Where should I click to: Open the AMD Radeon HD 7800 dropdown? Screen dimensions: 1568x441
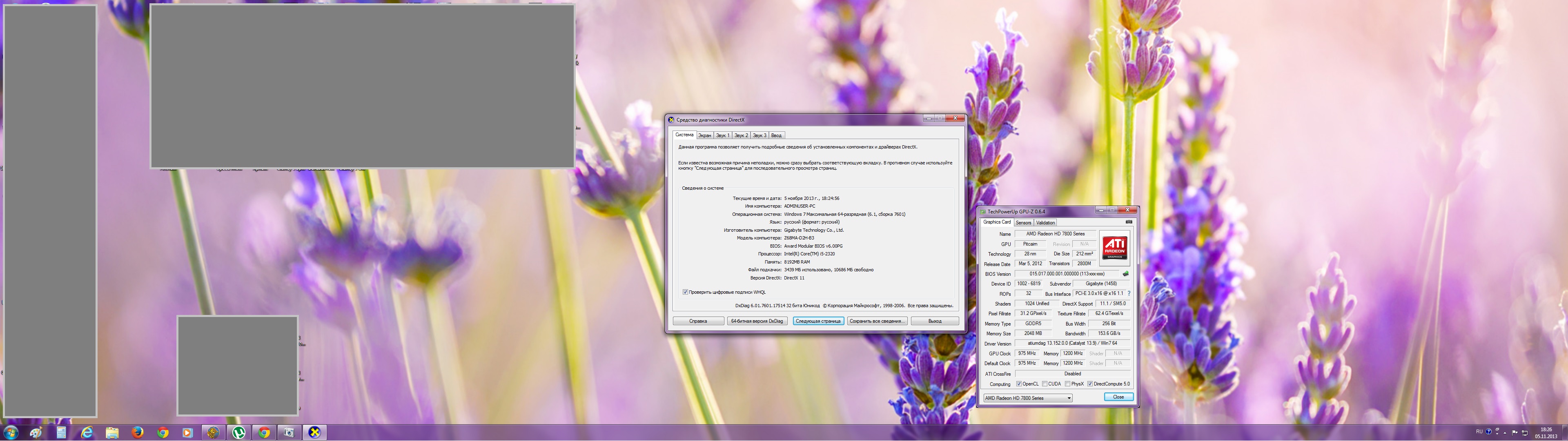click(1027, 399)
